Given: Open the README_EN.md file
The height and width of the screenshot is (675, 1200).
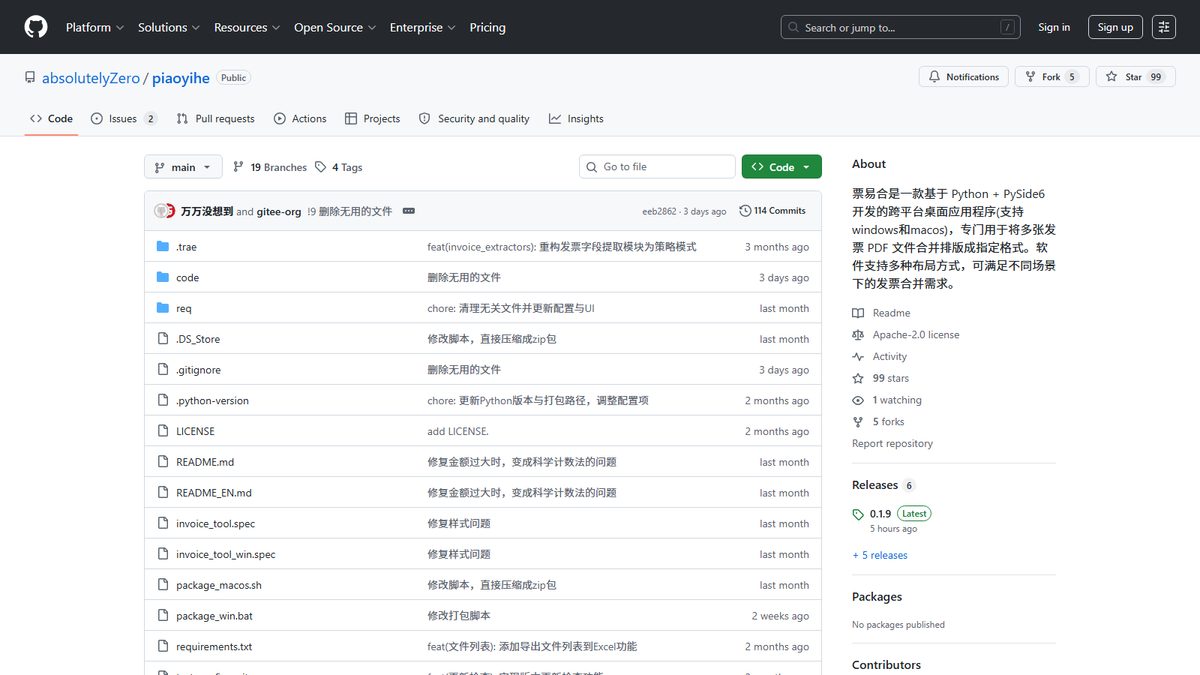Looking at the screenshot, I should [x=214, y=493].
